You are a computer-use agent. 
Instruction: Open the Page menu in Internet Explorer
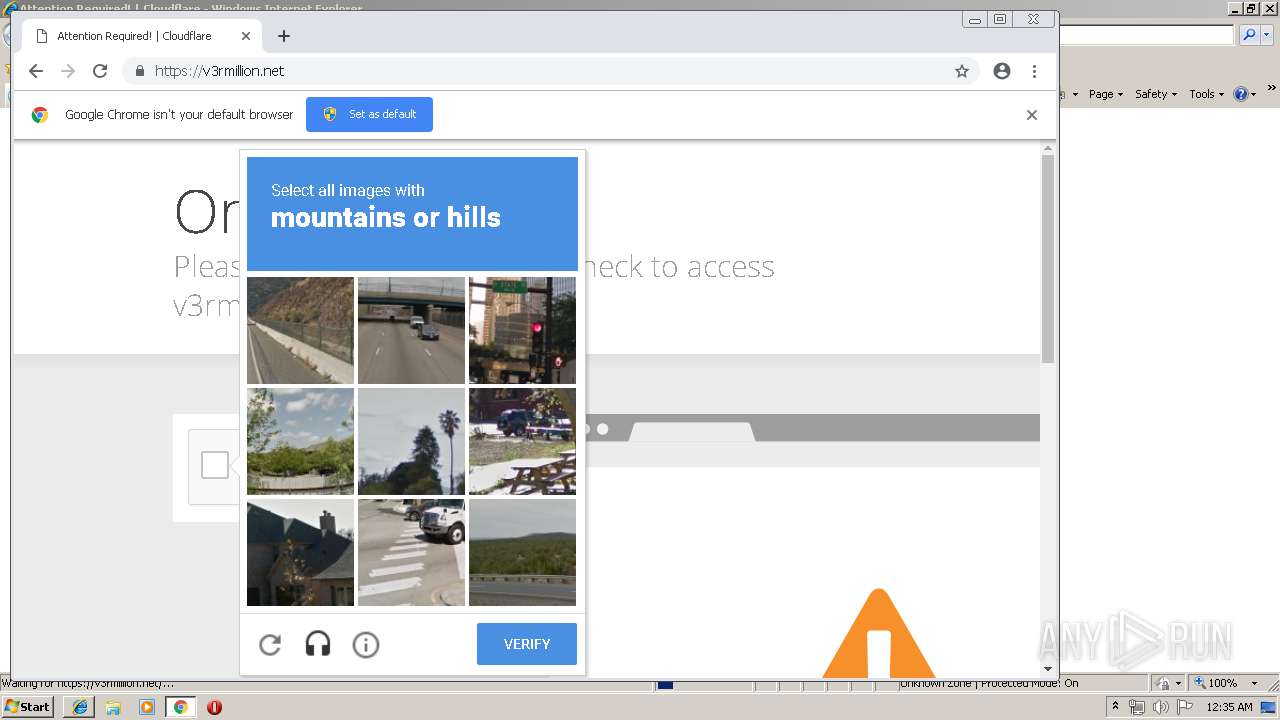[1106, 94]
